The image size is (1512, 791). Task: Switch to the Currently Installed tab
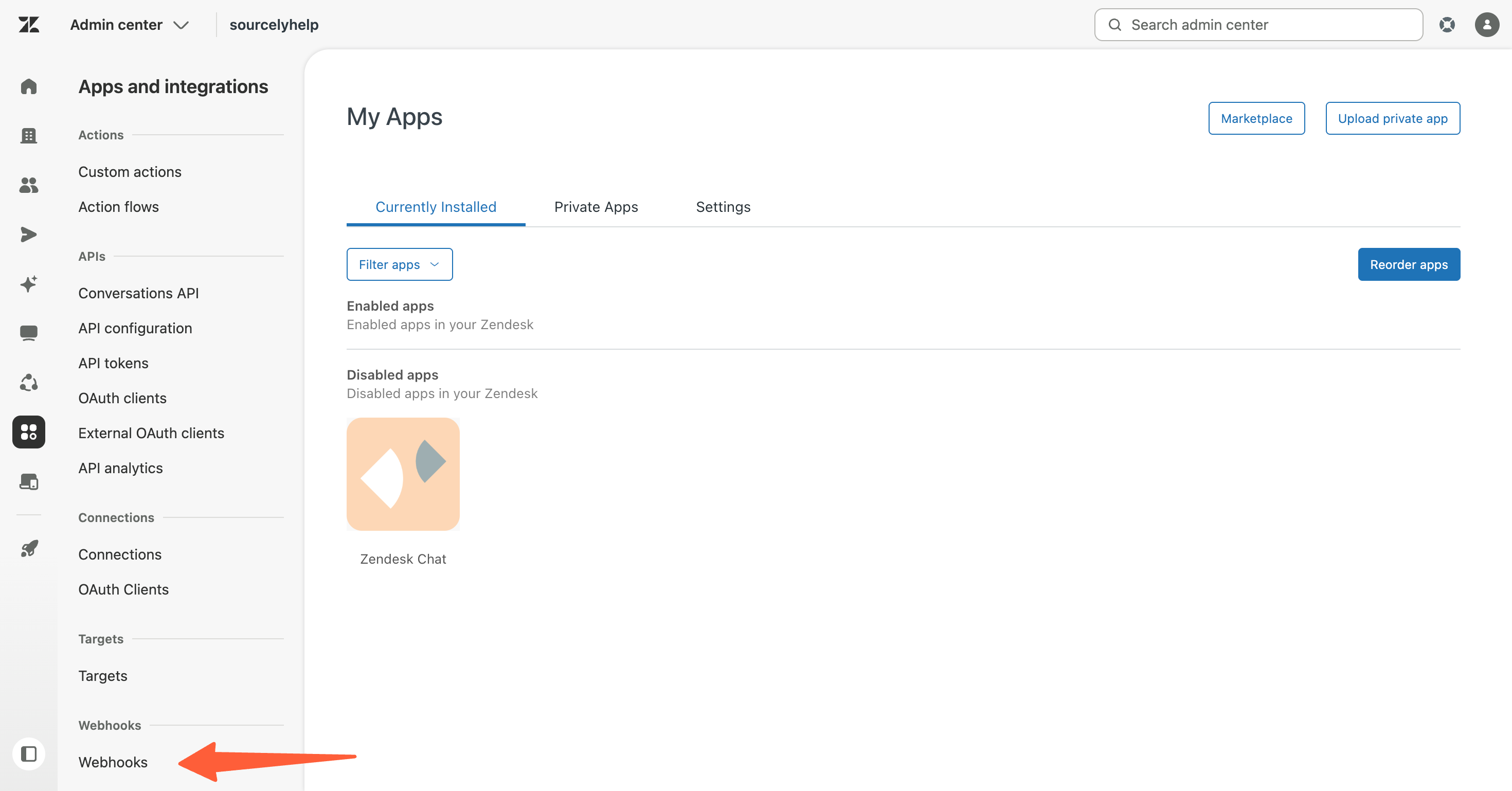pyautogui.click(x=436, y=207)
